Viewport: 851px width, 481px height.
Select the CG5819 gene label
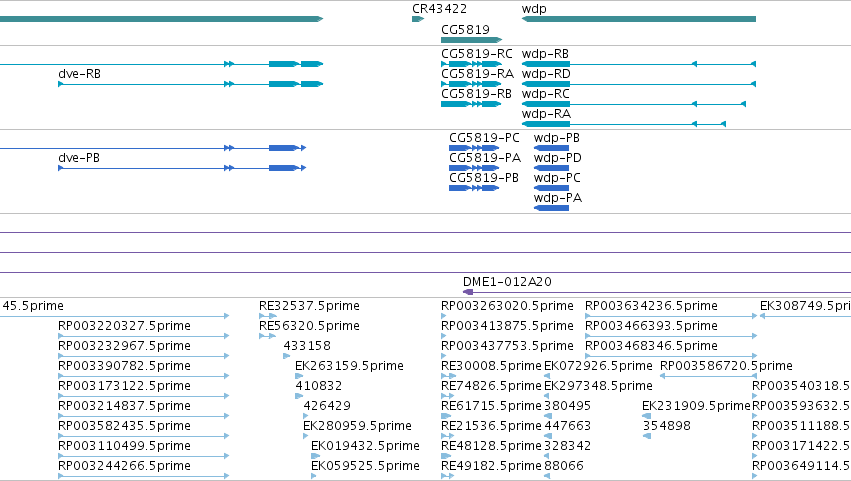[x=465, y=29]
